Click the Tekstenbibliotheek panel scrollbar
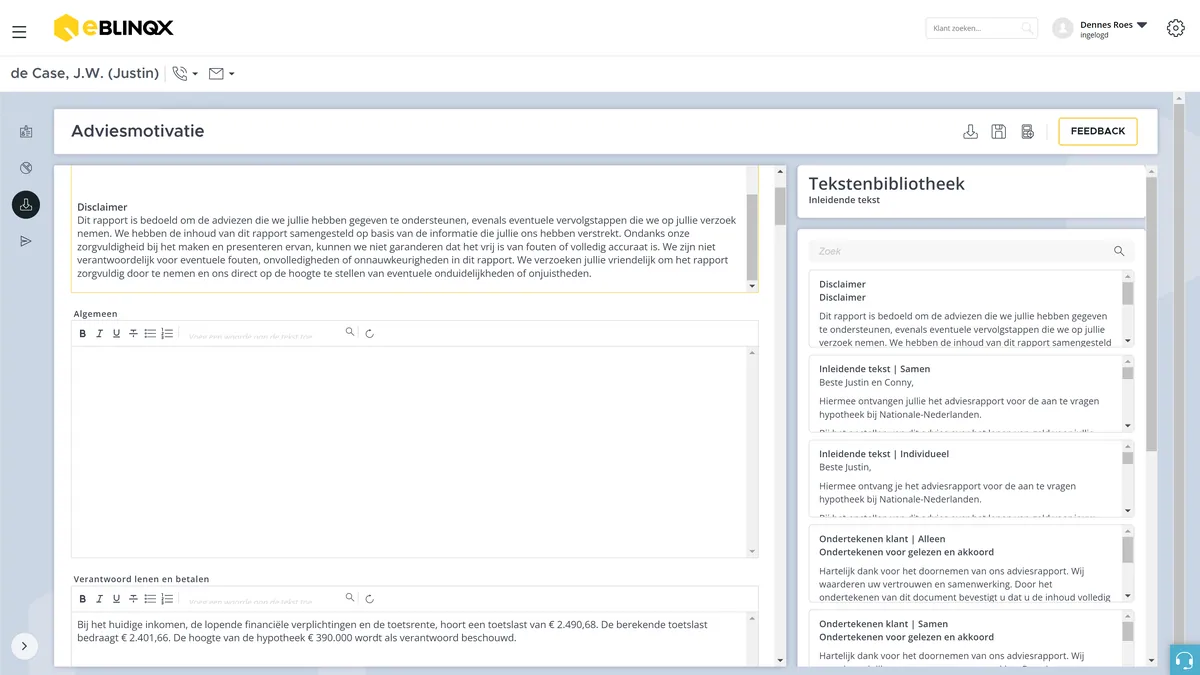Viewport: 1200px width, 675px height. click(x=1151, y=312)
